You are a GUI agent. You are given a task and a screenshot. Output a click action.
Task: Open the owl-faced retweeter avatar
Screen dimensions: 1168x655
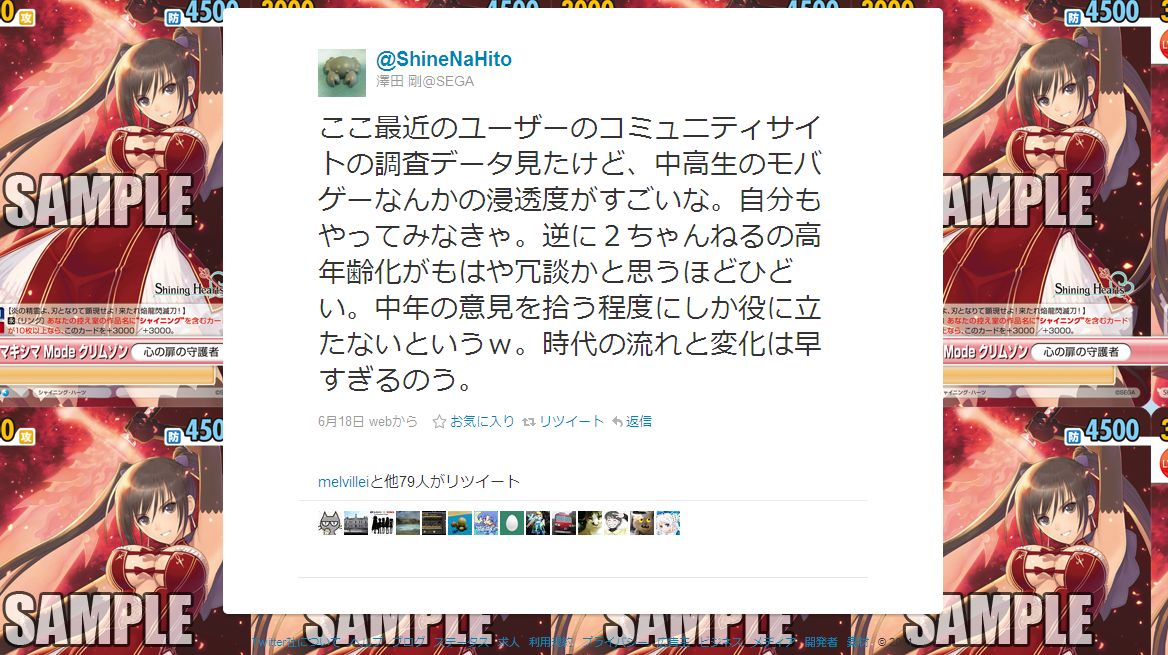click(x=642, y=523)
